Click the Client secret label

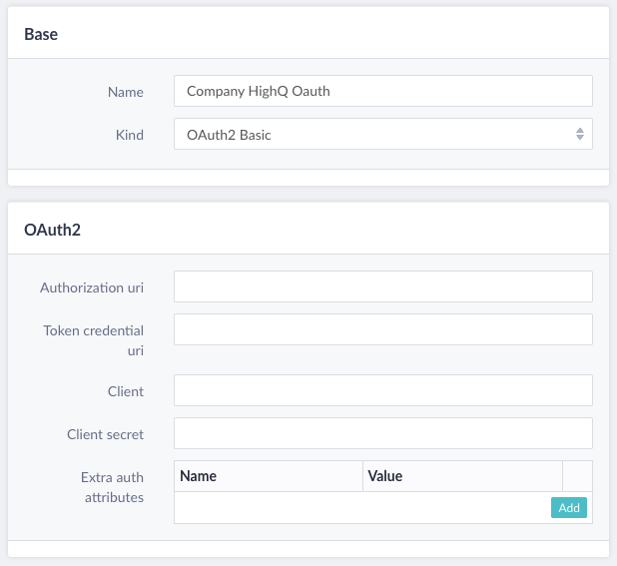tap(105, 435)
